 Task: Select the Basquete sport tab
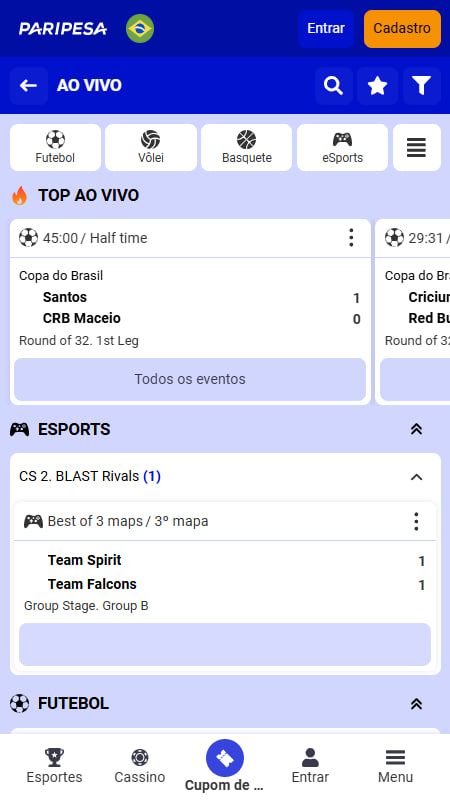coord(246,147)
